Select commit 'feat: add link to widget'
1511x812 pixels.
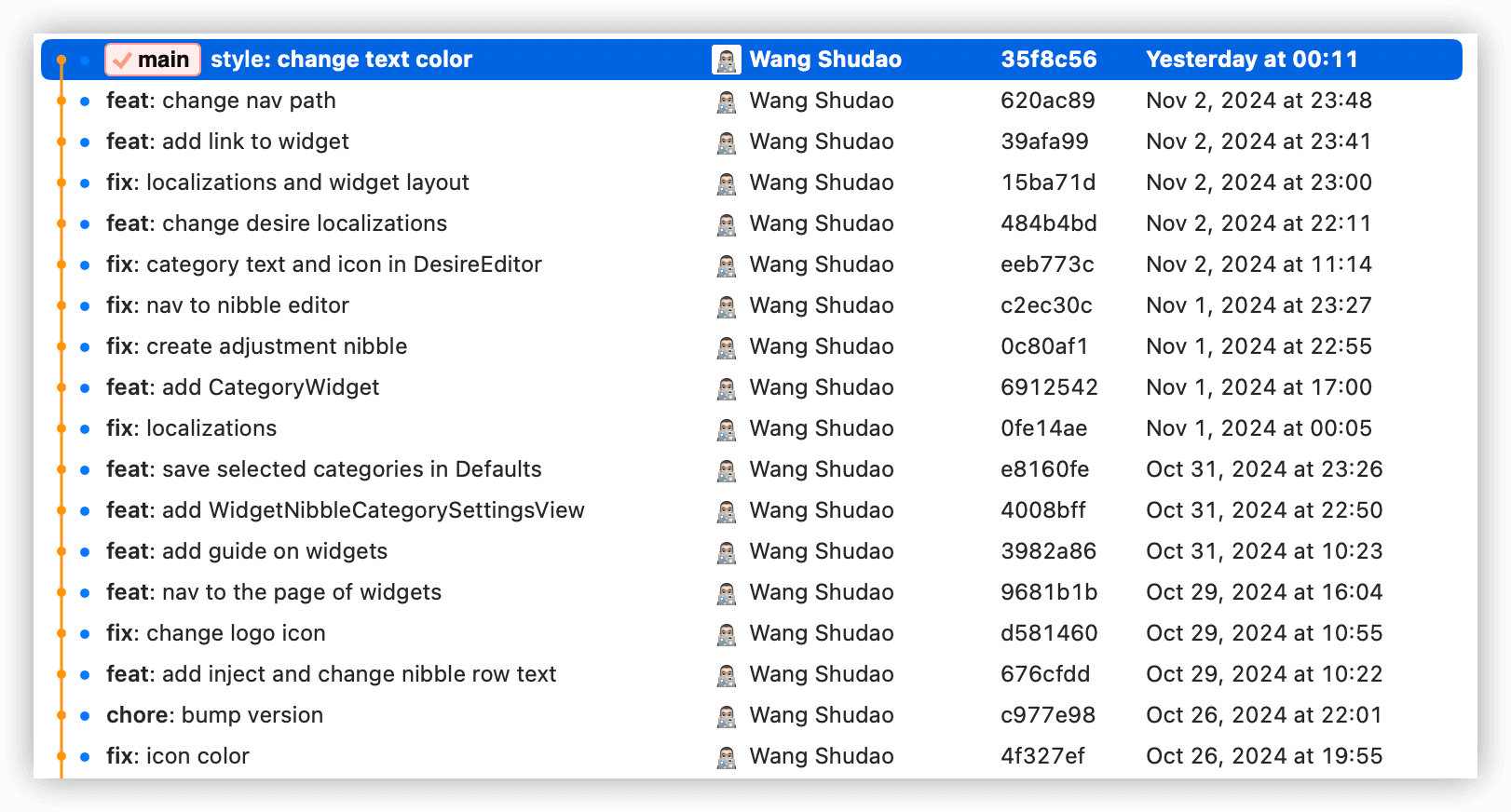[227, 142]
